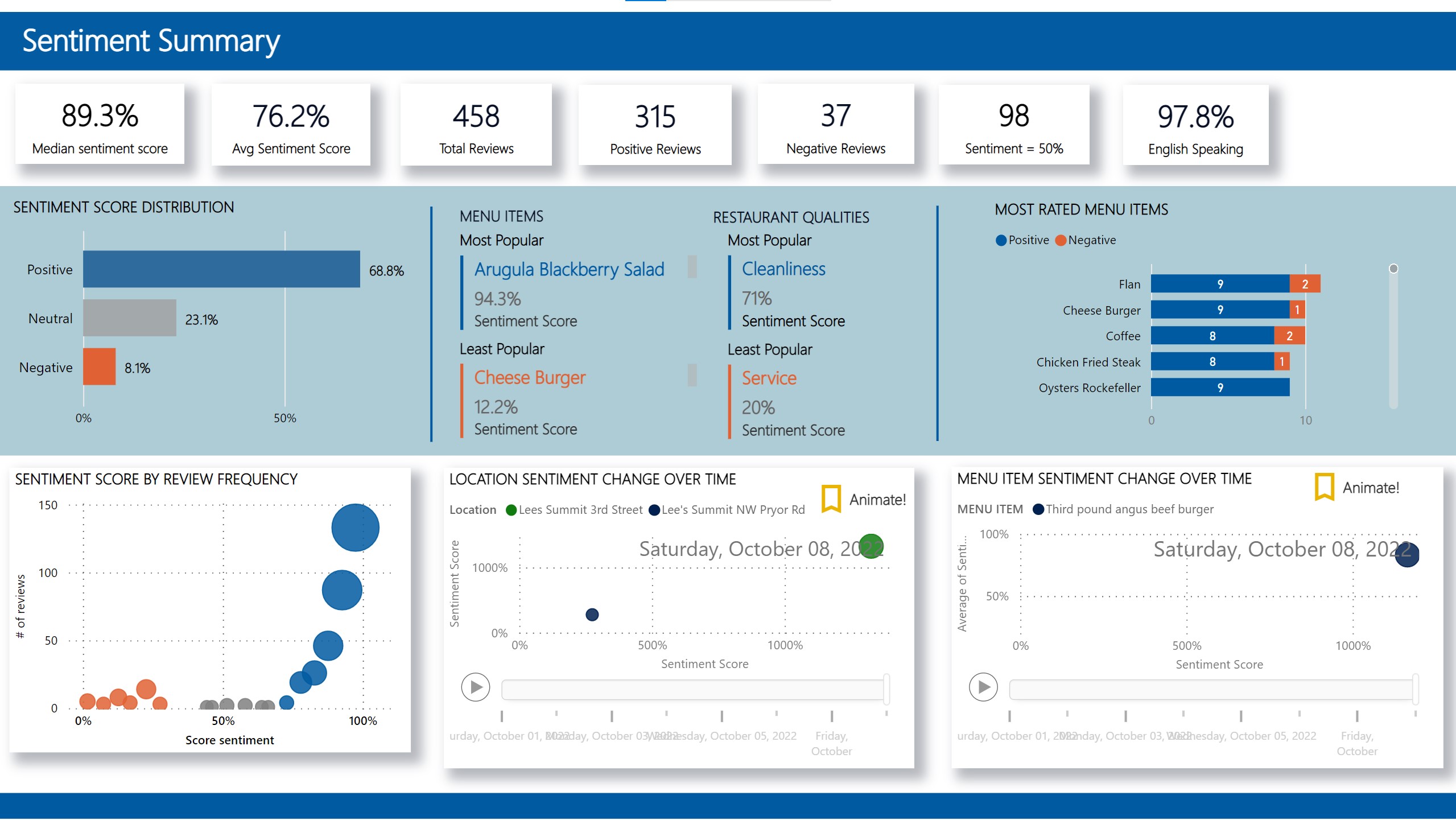Click the 'SENTIMENT SCORE BY REVIEW FREQUENCY' title
The image size is (1456, 820).
tap(156, 479)
